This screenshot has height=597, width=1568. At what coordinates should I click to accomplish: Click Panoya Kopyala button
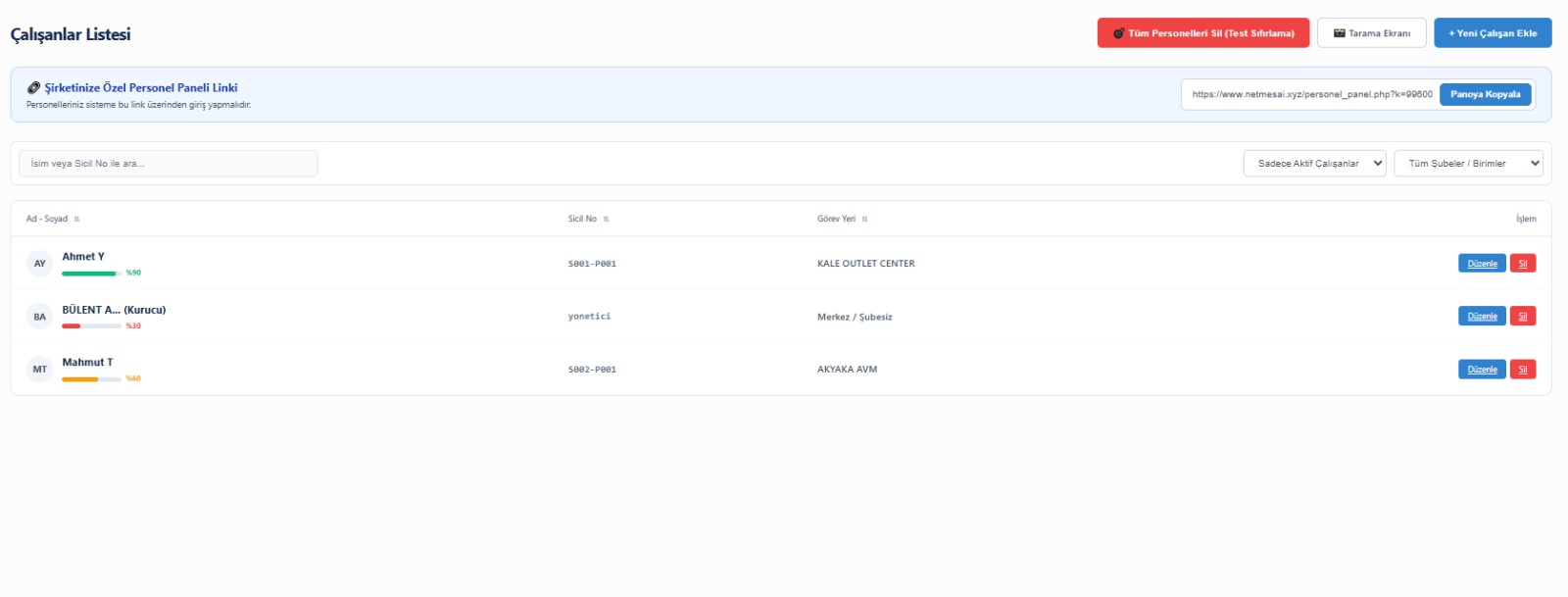point(1485,94)
